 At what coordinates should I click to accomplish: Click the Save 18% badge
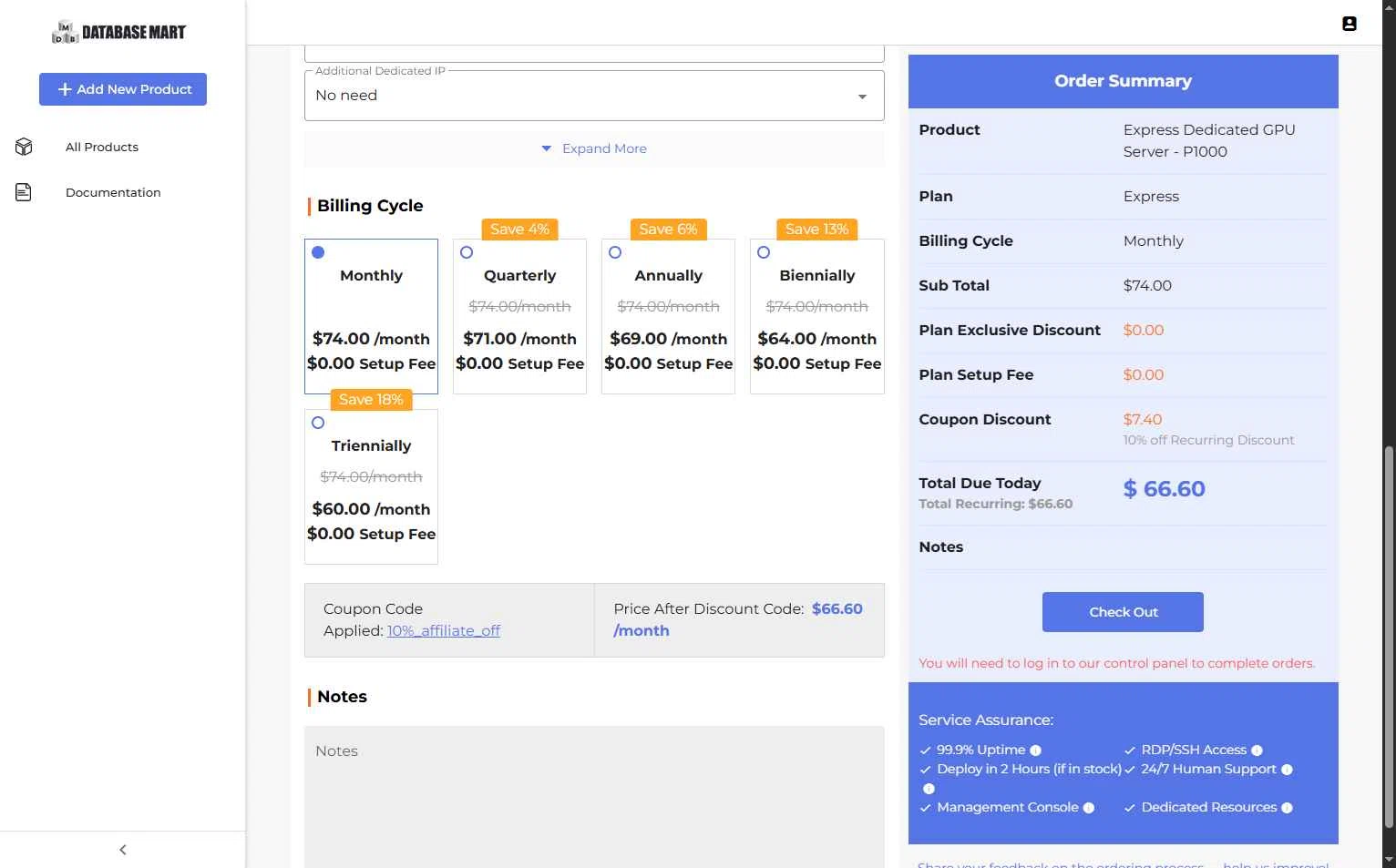coord(371,400)
